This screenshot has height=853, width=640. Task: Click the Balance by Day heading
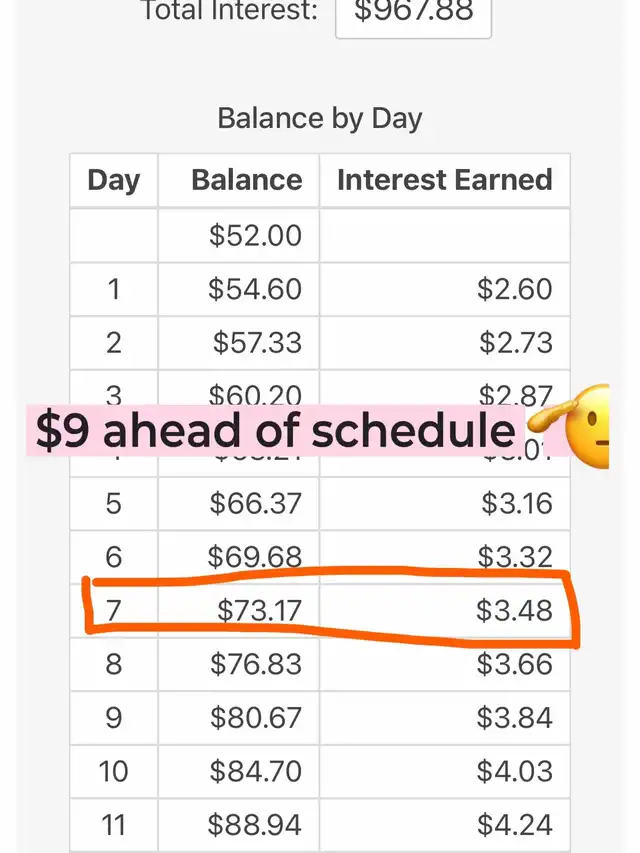[320, 118]
